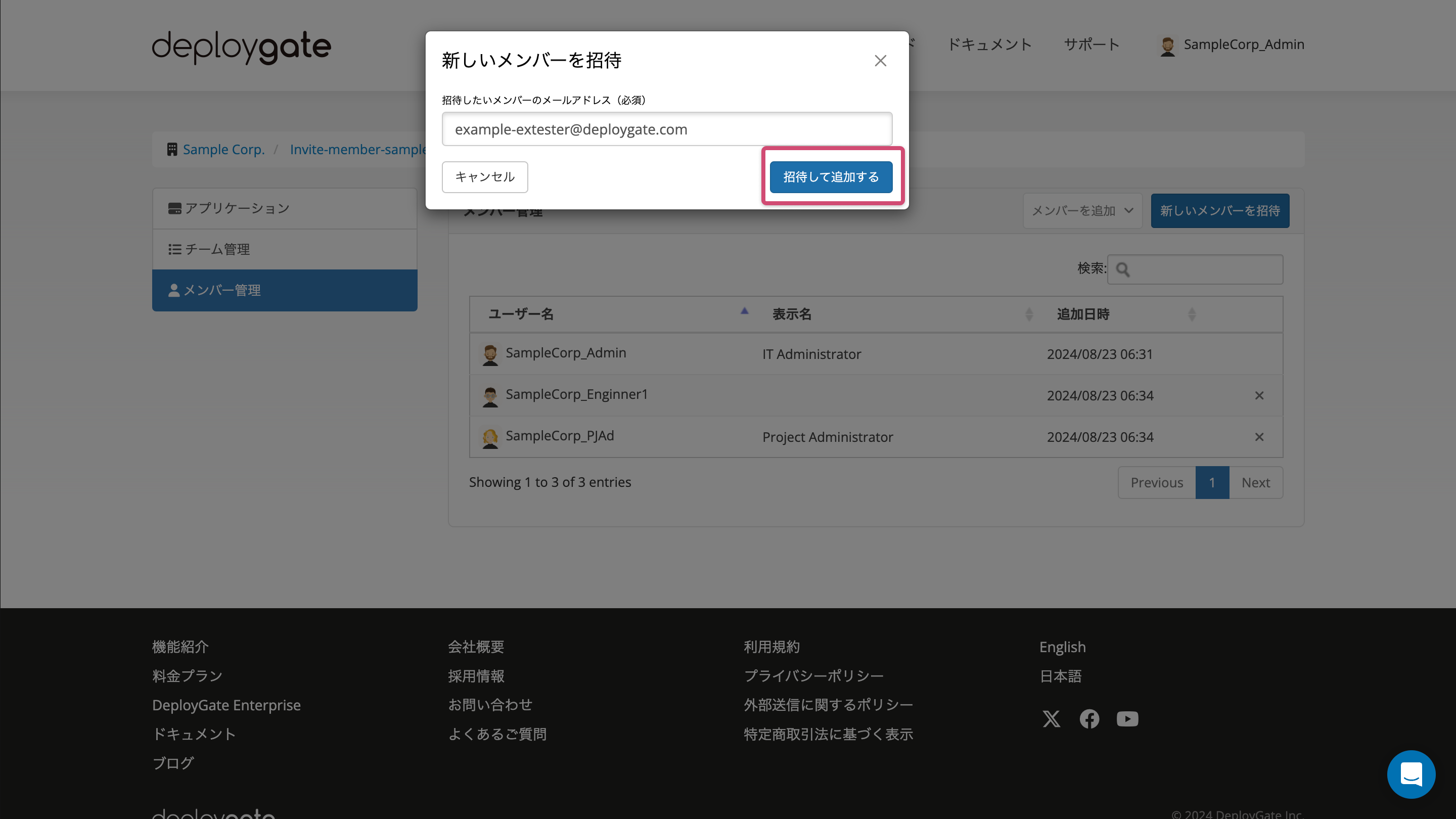Click the キャンセル button
Screen dimensions: 1456x819
484,177
